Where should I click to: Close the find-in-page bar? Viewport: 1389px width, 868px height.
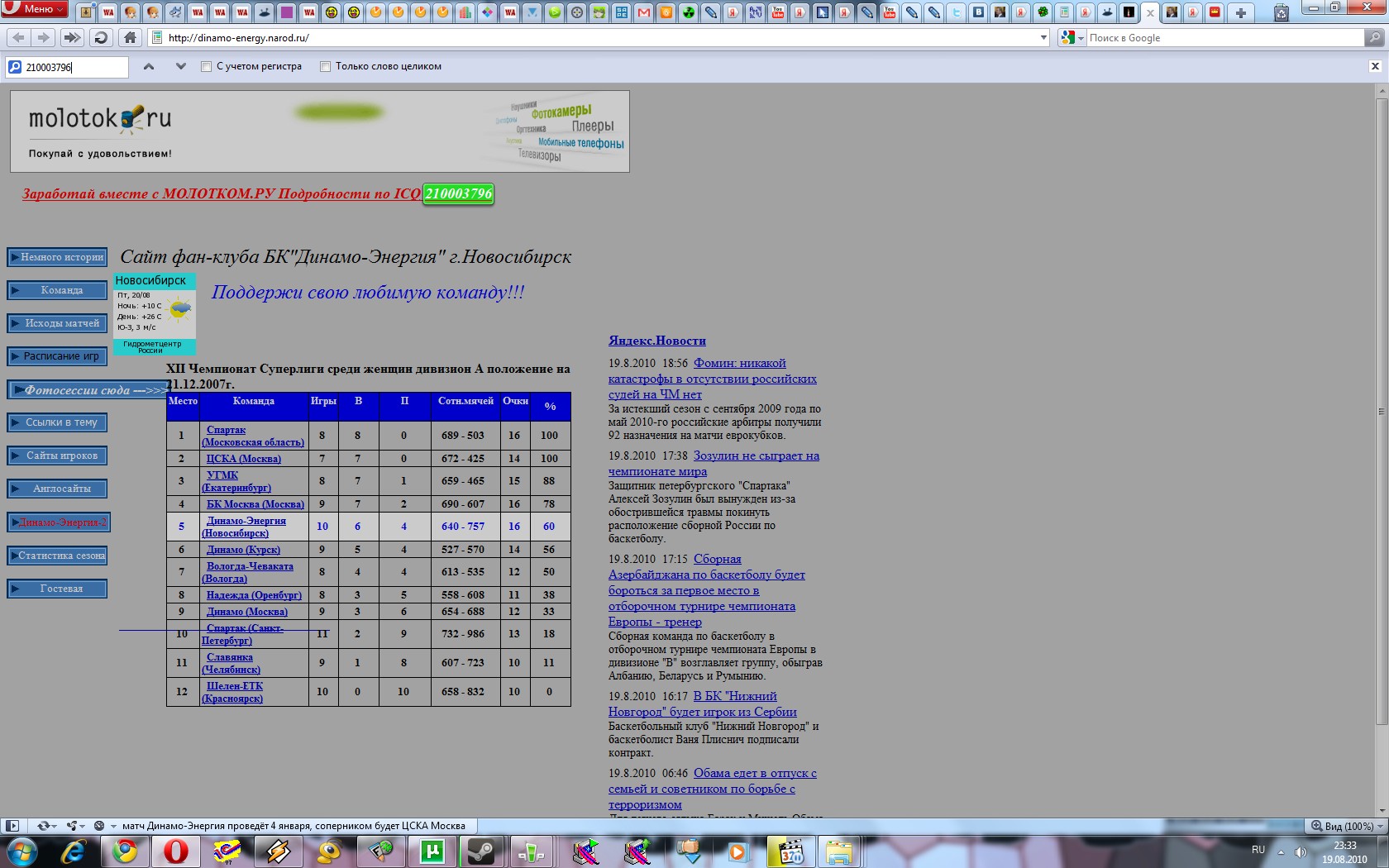1375,66
